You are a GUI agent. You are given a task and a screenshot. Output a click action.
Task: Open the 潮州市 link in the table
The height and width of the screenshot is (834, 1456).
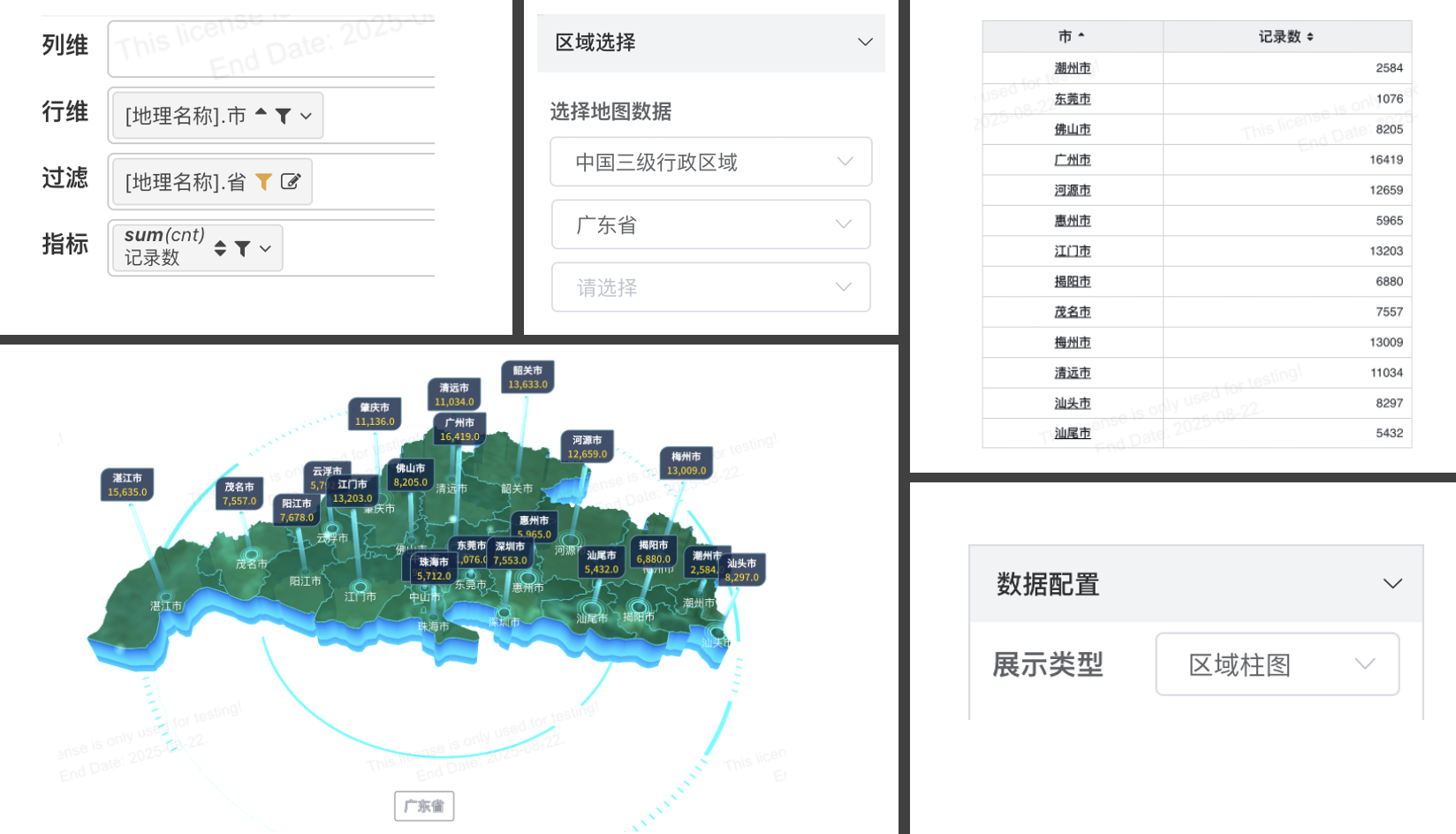(x=1073, y=68)
